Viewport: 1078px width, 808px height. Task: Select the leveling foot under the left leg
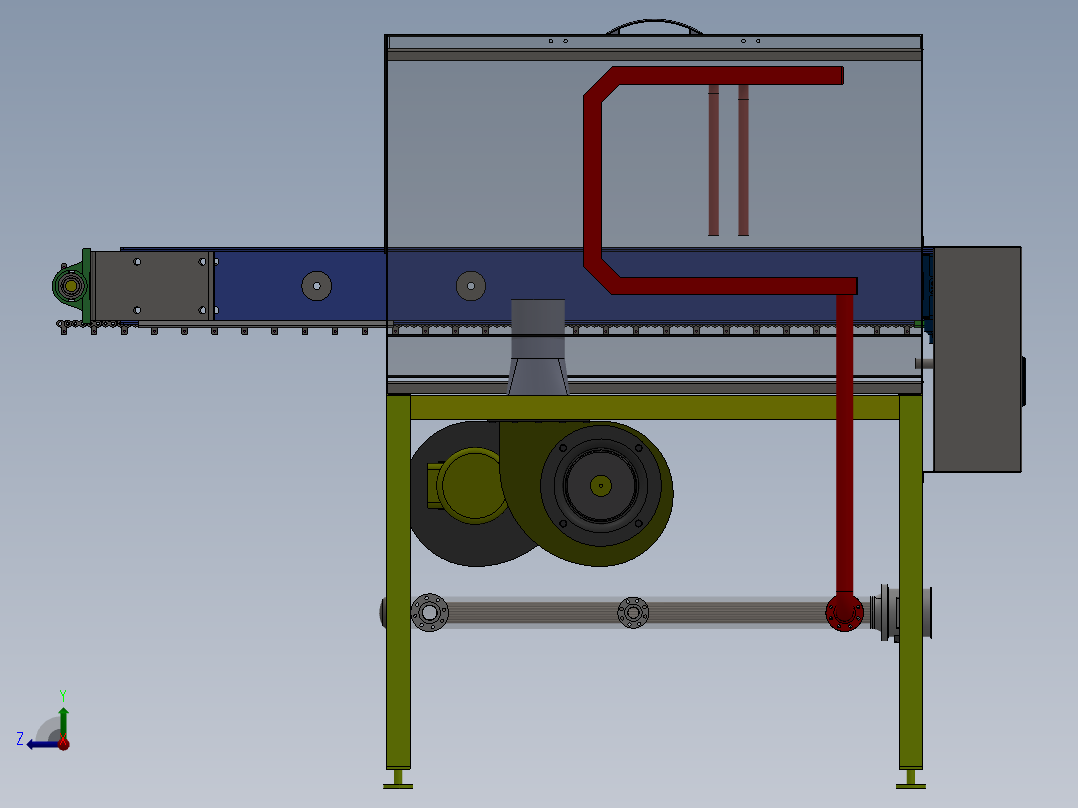(x=398, y=779)
